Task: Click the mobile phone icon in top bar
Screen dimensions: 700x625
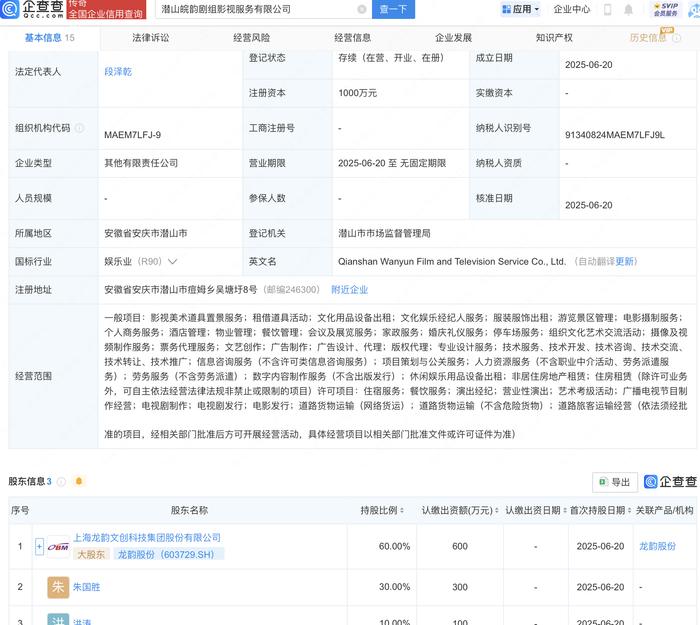Action: (608, 9)
